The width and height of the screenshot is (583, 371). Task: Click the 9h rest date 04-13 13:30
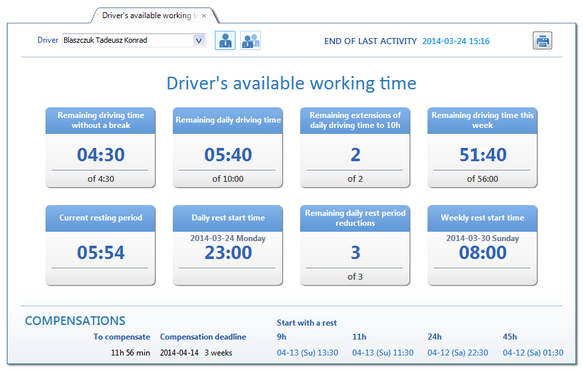pyautogui.click(x=307, y=352)
